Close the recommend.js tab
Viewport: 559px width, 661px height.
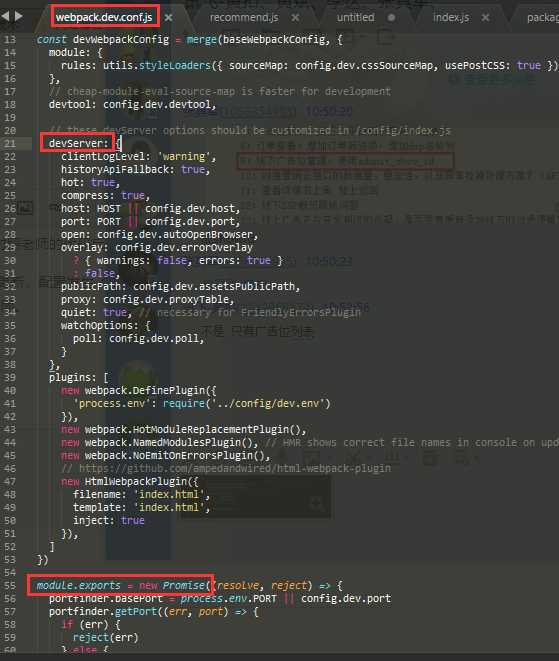click(x=296, y=18)
